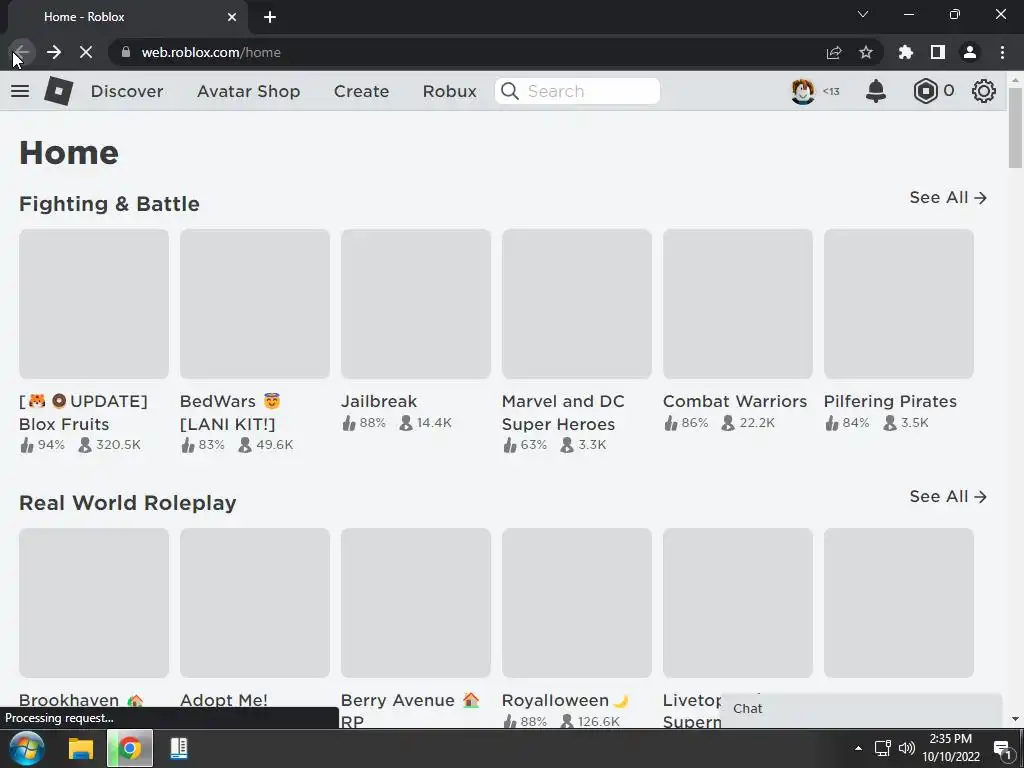Viewport: 1024px width, 768px height.
Task: Open the hamburger navigation menu
Action: pos(20,91)
